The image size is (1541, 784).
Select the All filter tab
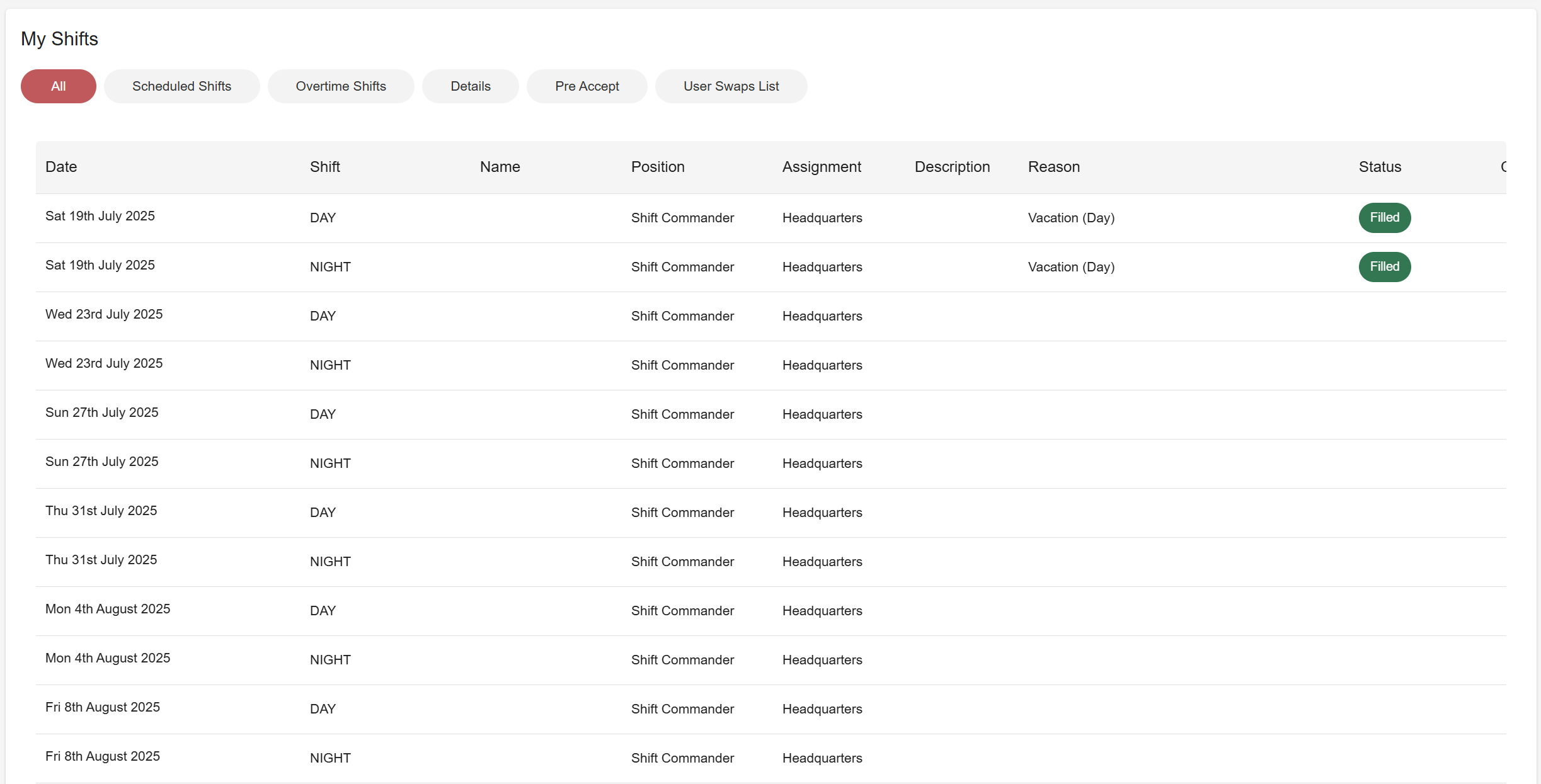(x=58, y=86)
